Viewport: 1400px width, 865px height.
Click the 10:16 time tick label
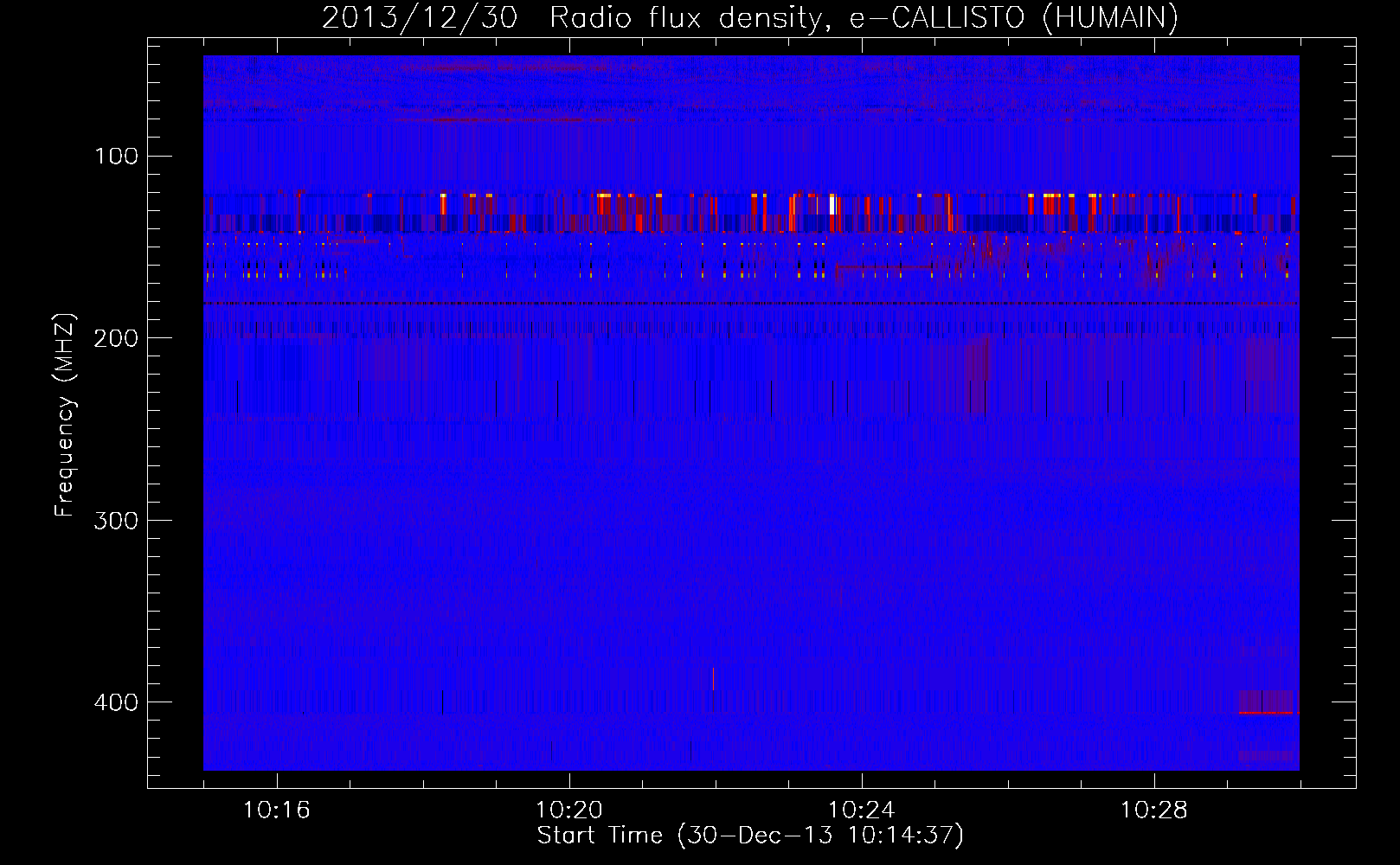click(x=277, y=811)
